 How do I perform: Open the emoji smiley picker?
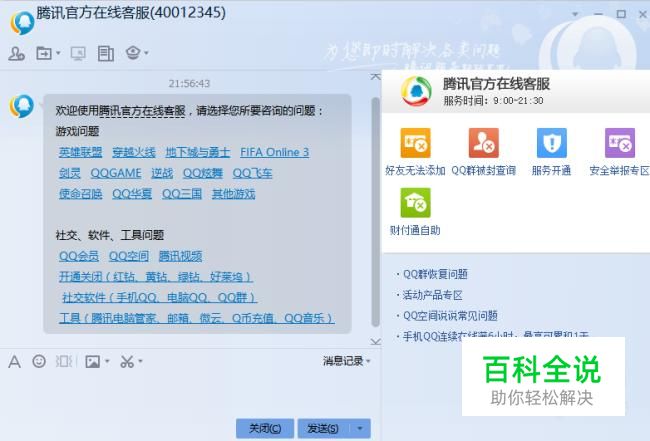[39, 361]
